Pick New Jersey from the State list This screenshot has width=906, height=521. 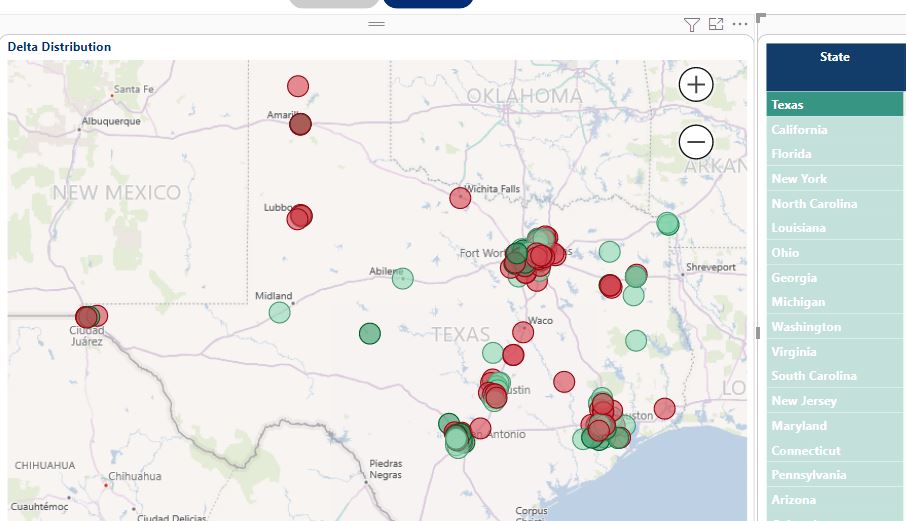(x=834, y=400)
